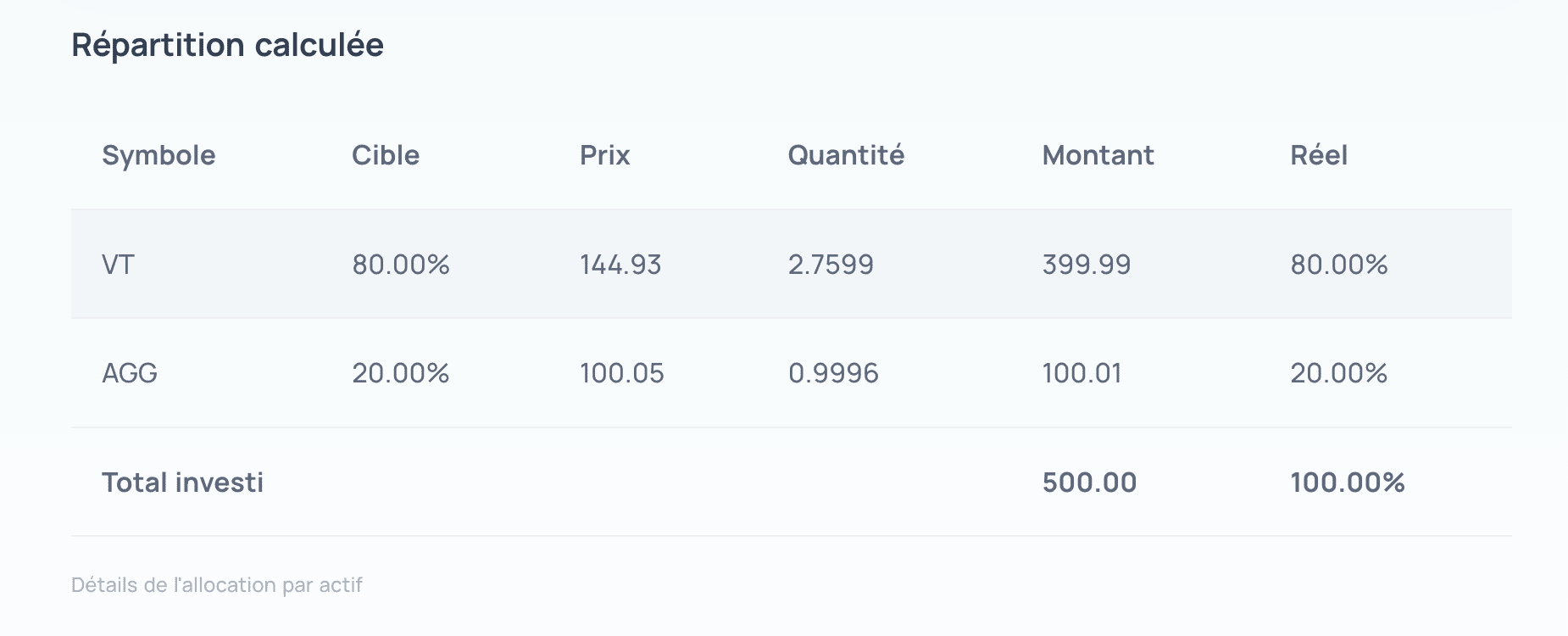Select the Réel column header
The image size is (1568, 636).
[1319, 155]
